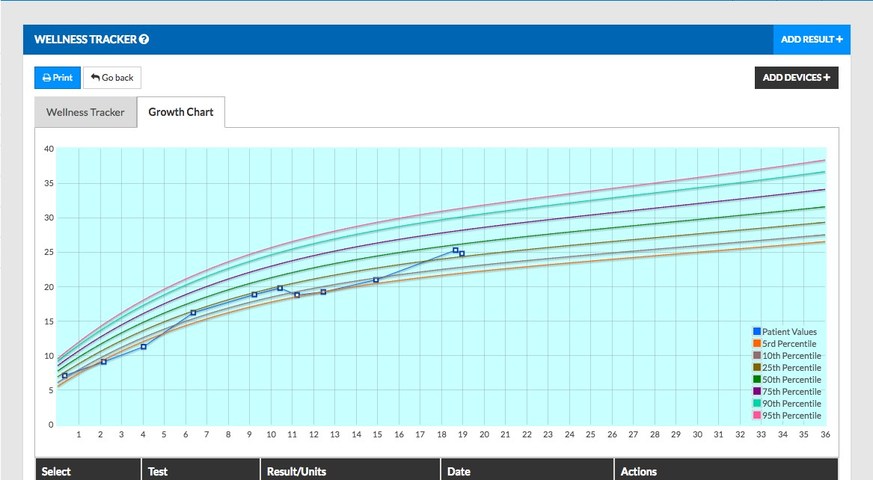Screen dimensions: 873x480
Task: Click the 90th Percentile legend swatch
Action: pyautogui.click(x=757, y=404)
